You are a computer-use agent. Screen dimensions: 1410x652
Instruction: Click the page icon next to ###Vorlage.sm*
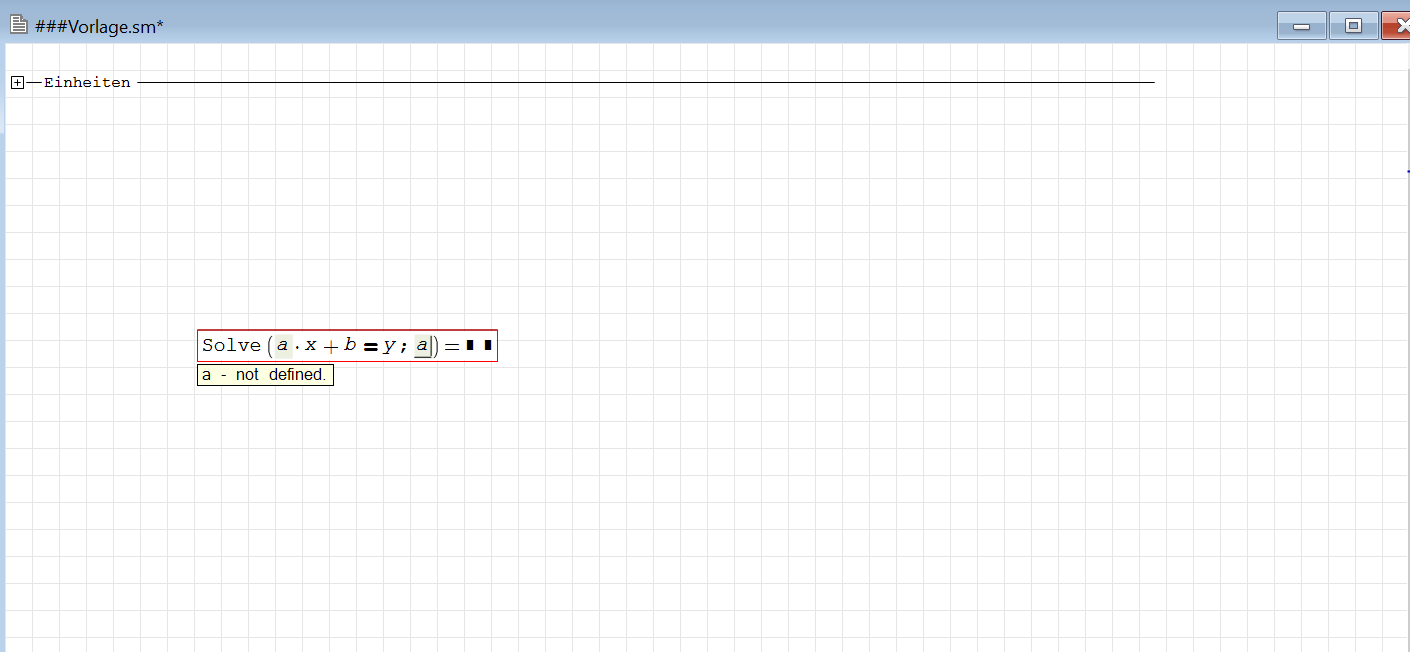(18, 22)
